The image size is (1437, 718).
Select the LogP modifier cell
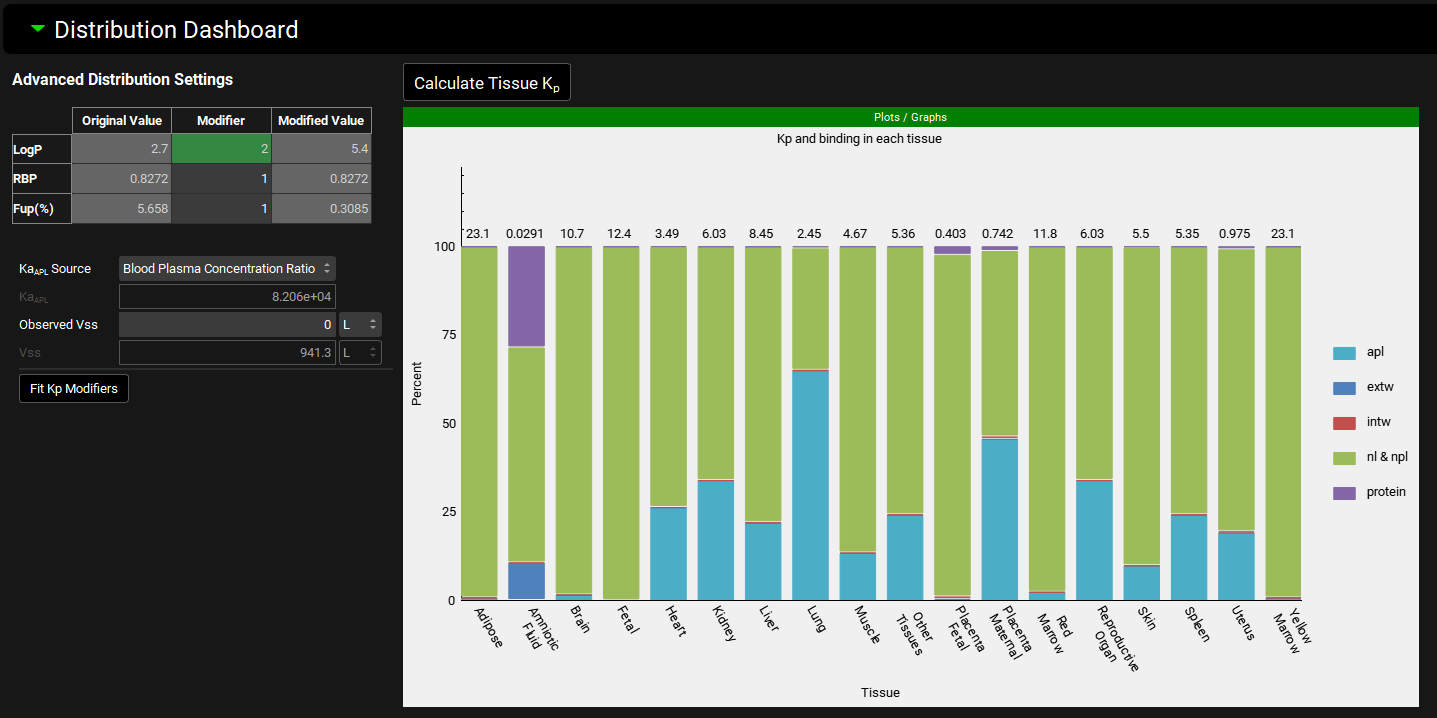tap(221, 149)
